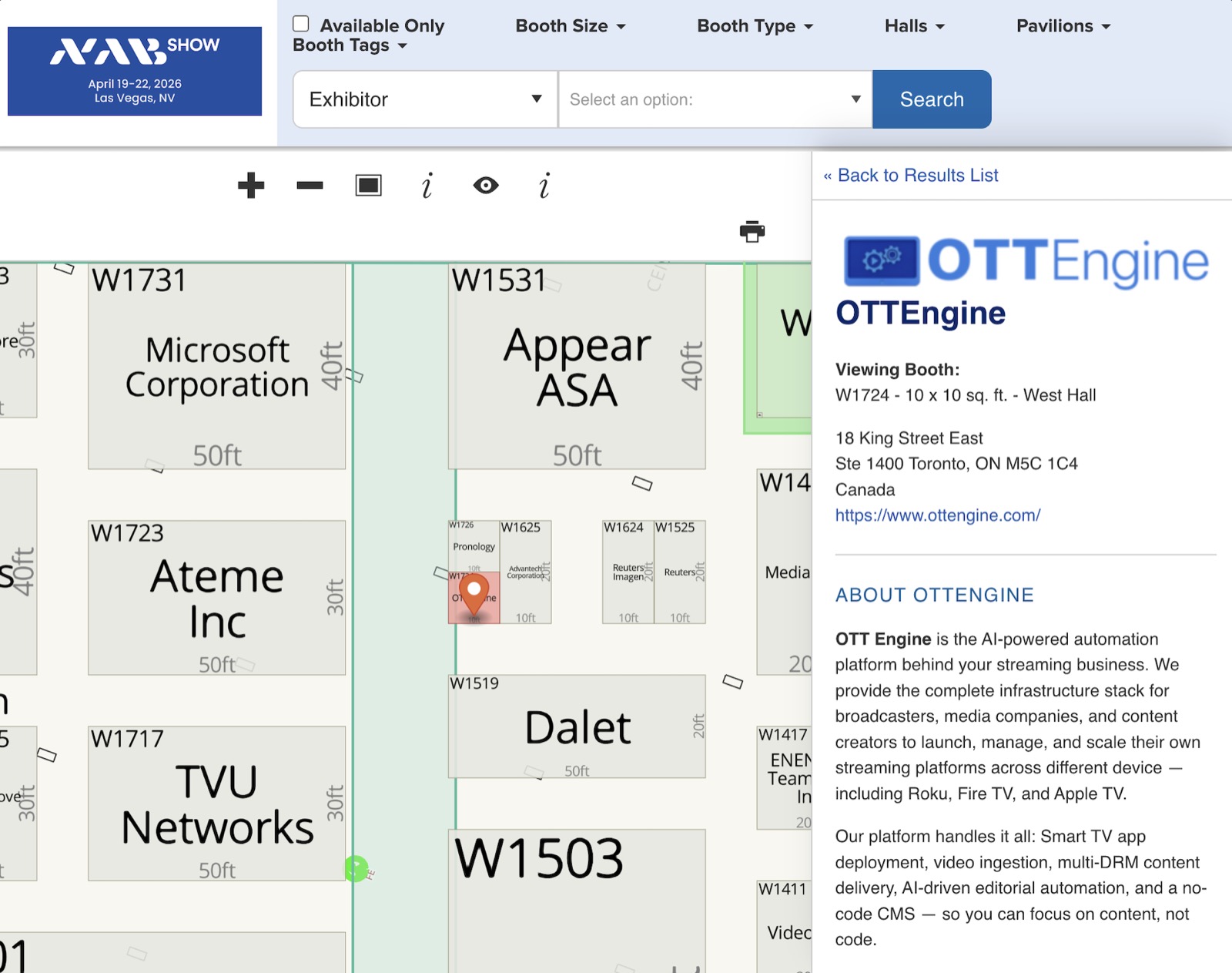Zoom out the floor plan with minus icon
Image resolution: width=1232 pixels, height=973 pixels.
click(x=310, y=186)
